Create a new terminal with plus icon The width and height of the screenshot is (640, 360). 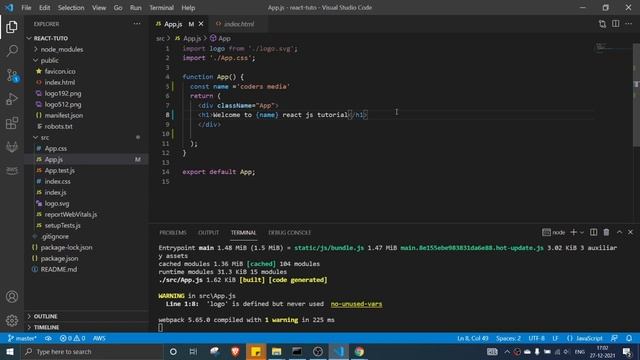tap(573, 232)
